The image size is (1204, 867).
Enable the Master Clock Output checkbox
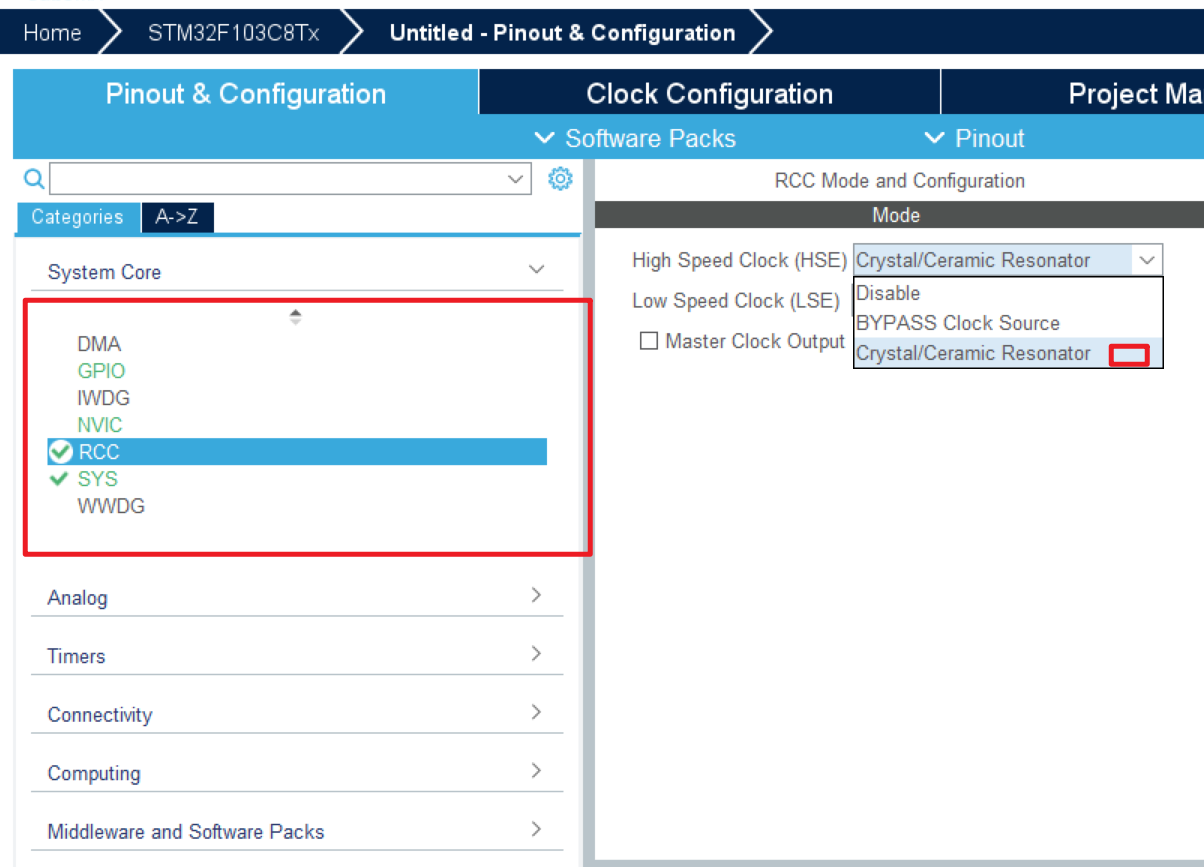[649, 341]
